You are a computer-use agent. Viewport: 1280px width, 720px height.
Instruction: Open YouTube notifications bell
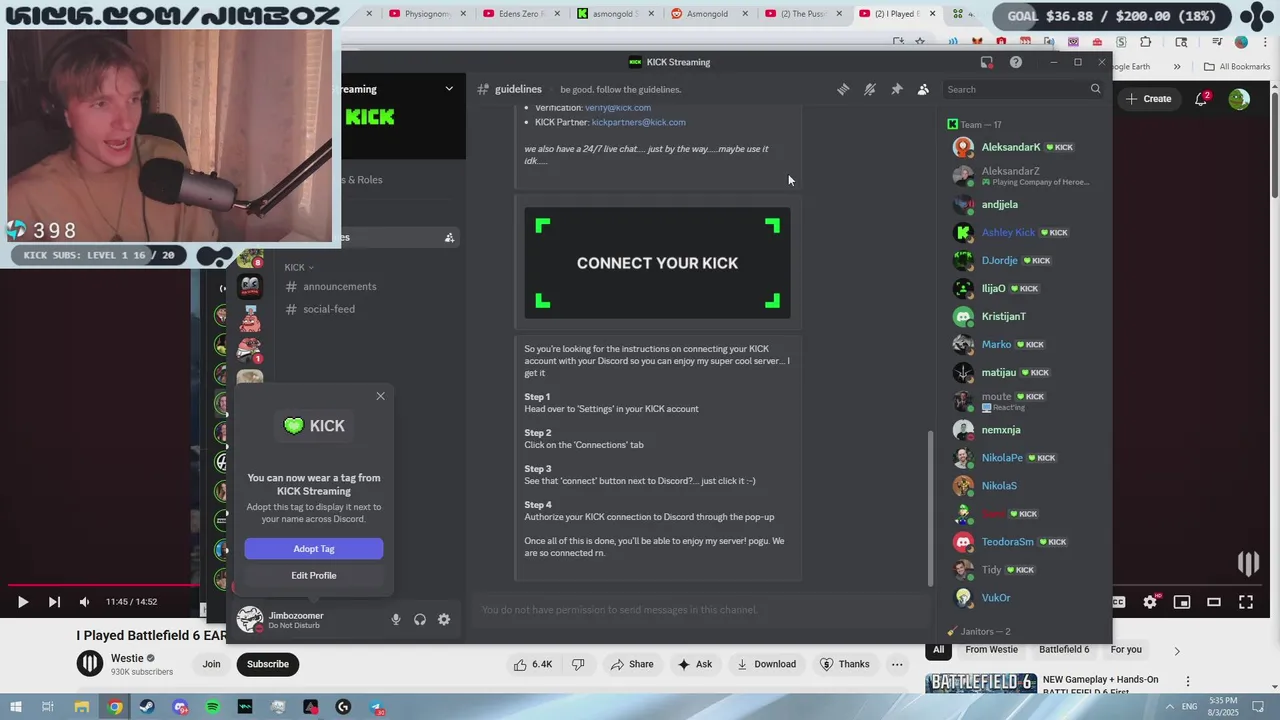[x=1202, y=99]
